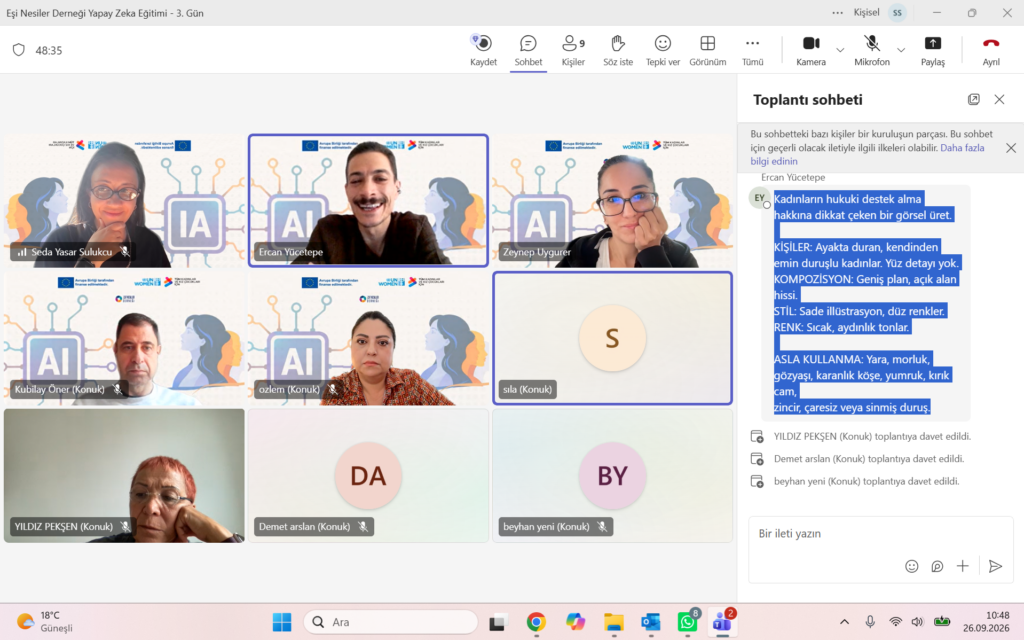Click the Bir ileti yazın message box
Viewport: 1024px width, 640px height.
click(880, 534)
